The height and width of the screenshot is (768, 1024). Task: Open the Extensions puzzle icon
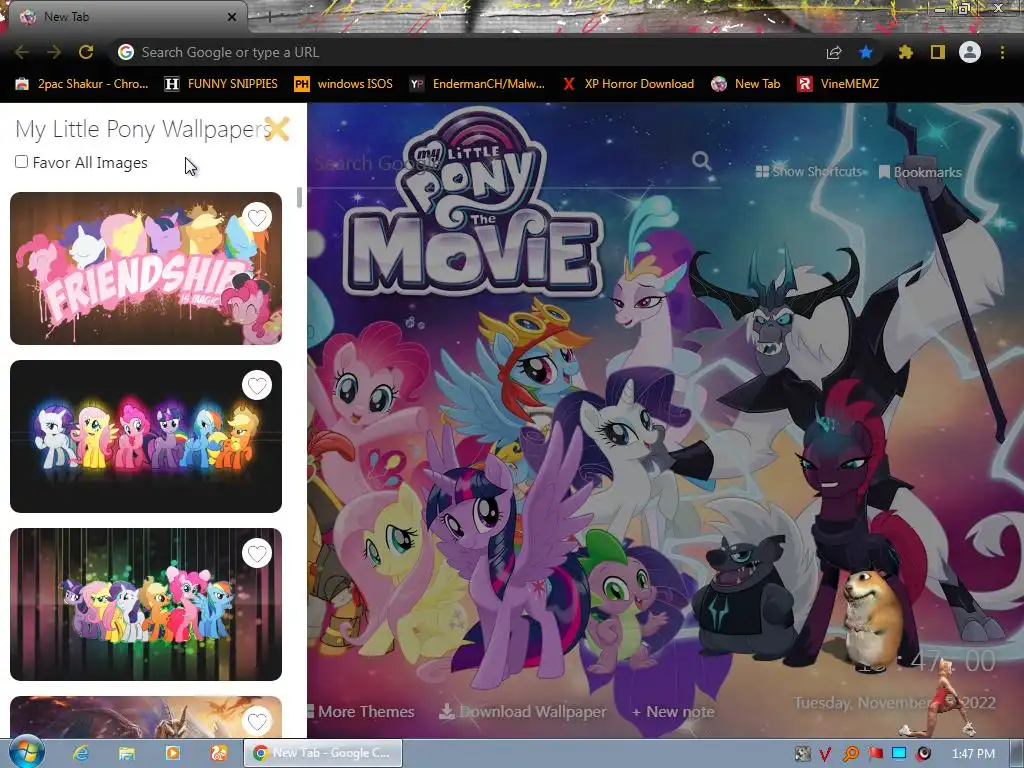tap(905, 52)
